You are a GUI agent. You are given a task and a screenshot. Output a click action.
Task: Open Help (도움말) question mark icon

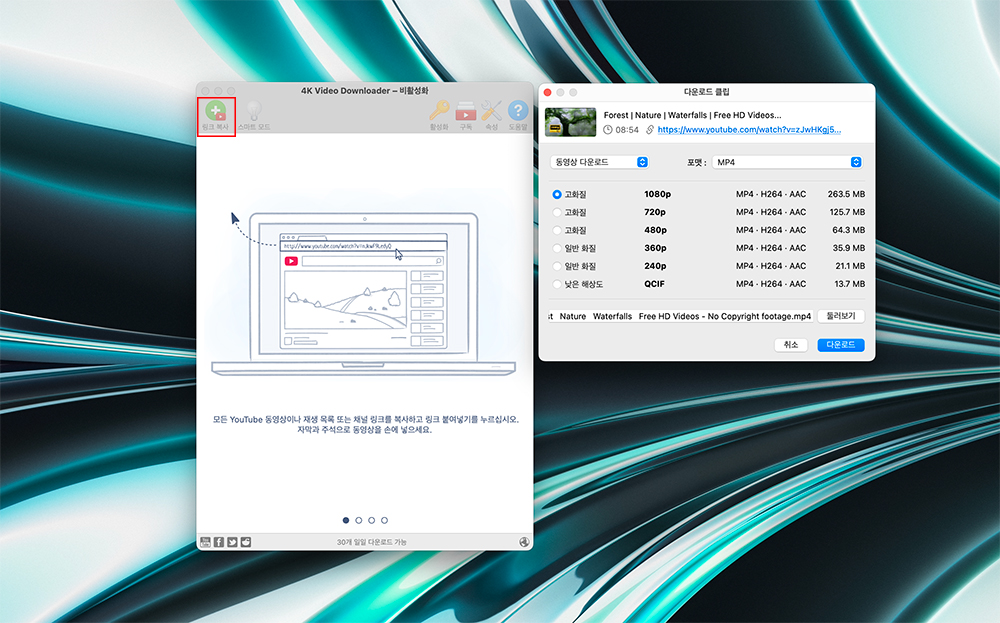click(518, 110)
